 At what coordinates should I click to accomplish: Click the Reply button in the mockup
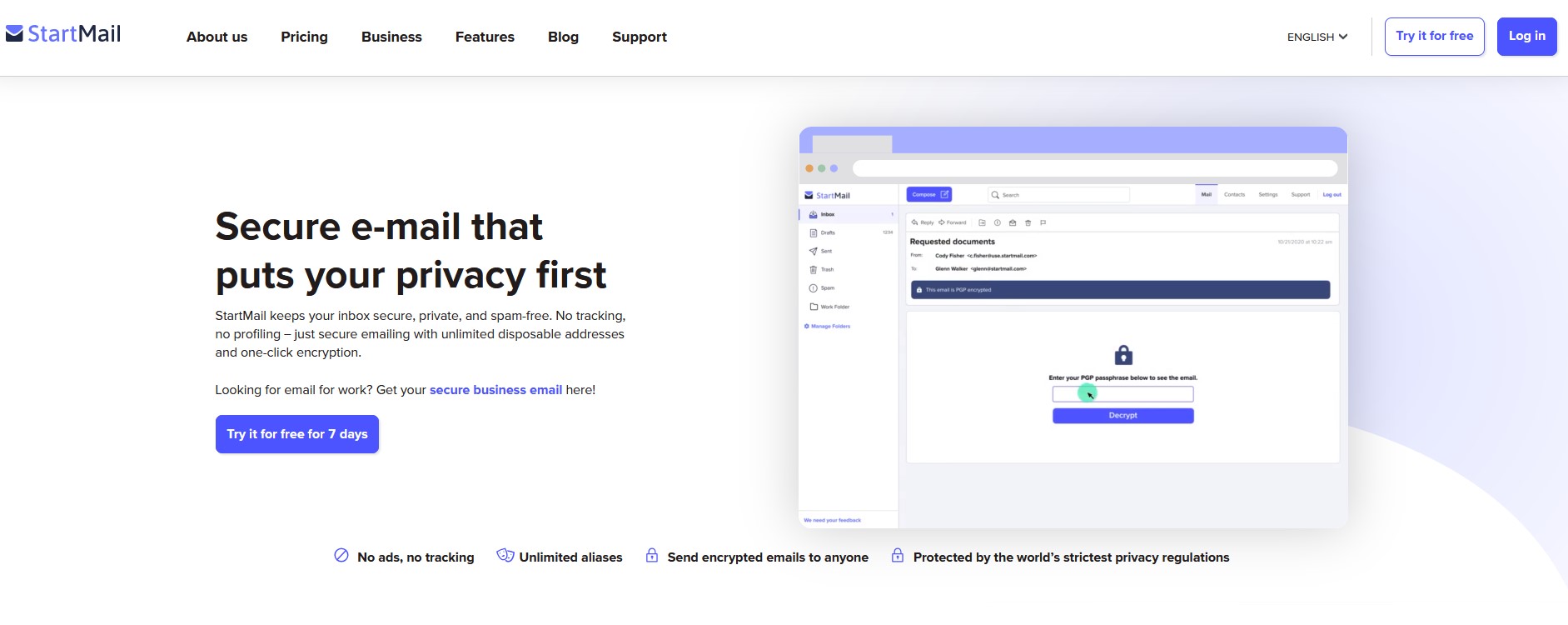923,222
